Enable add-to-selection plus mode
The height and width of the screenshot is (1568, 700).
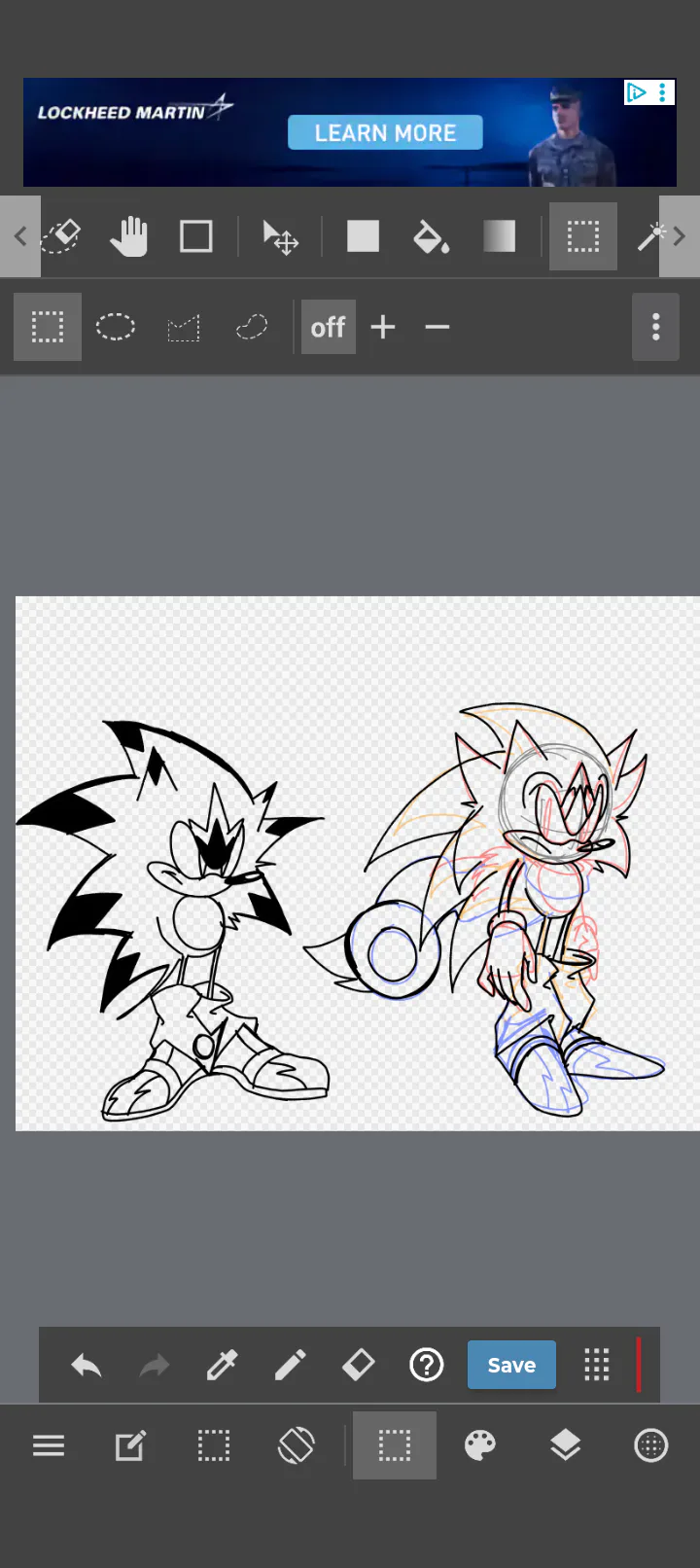[383, 327]
